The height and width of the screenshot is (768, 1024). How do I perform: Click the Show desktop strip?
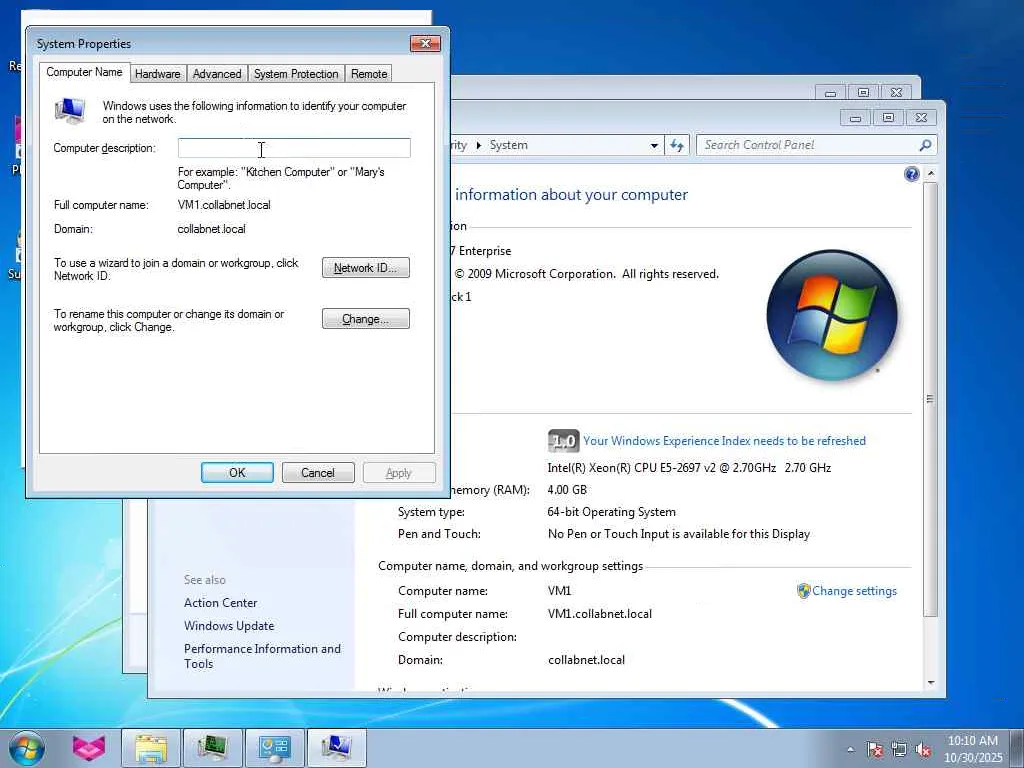[x=1017, y=748]
